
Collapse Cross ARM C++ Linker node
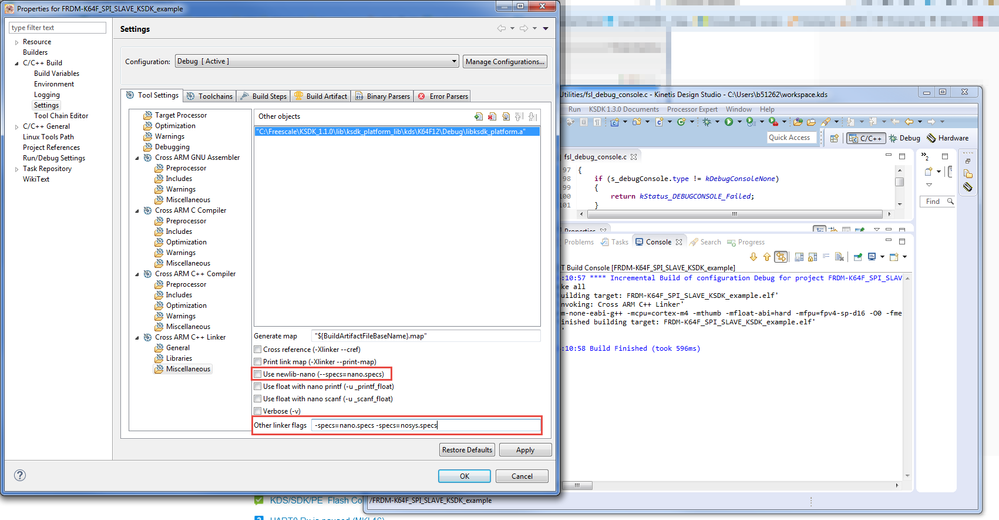pos(137,337)
